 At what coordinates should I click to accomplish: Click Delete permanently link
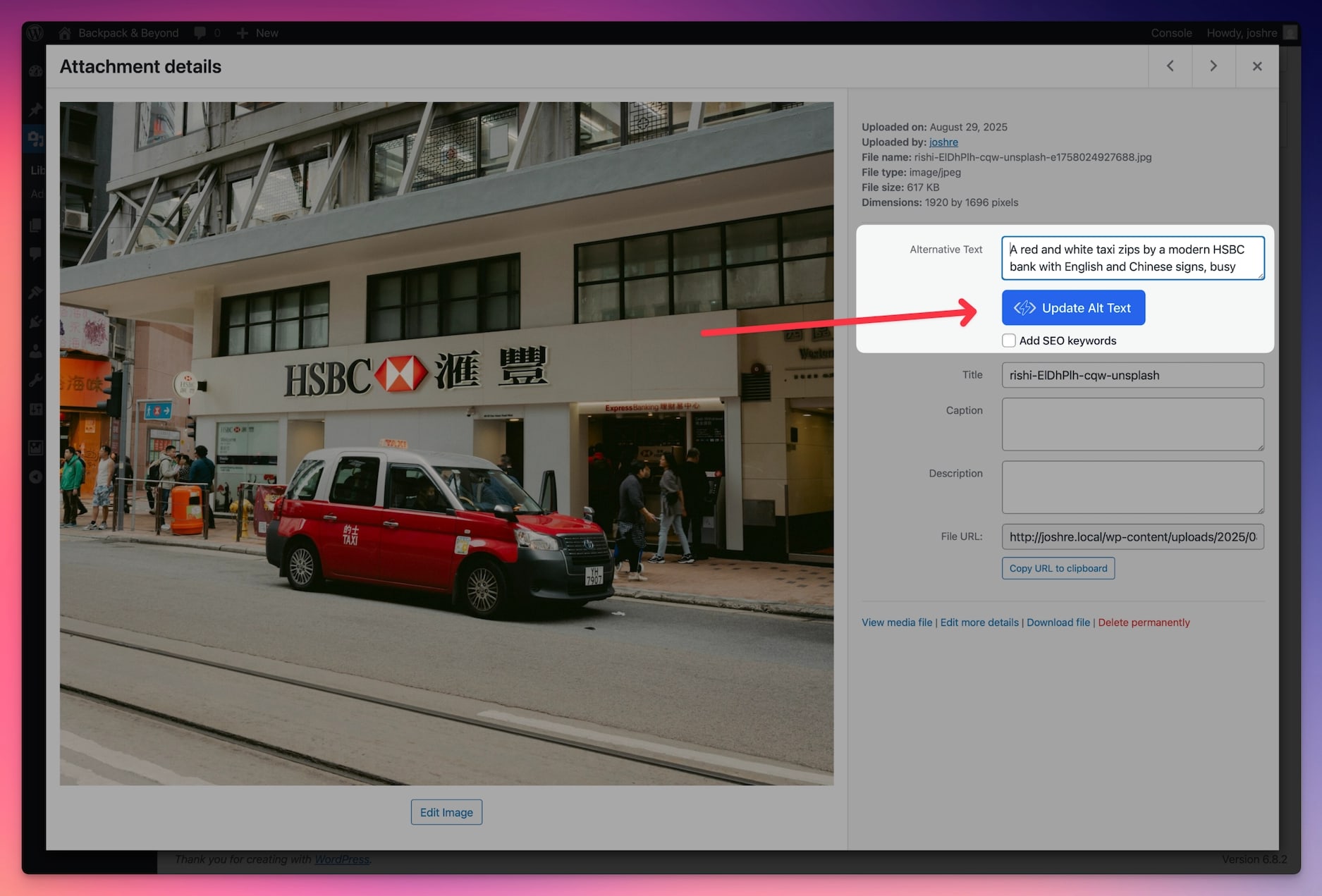tap(1144, 622)
